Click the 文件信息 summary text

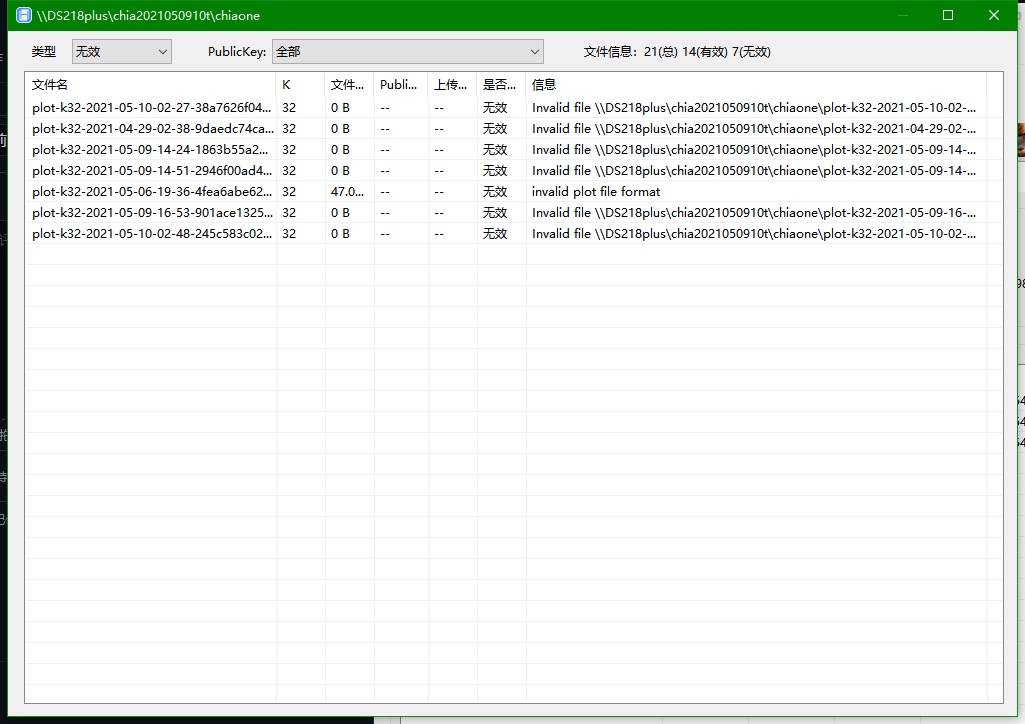(676, 51)
